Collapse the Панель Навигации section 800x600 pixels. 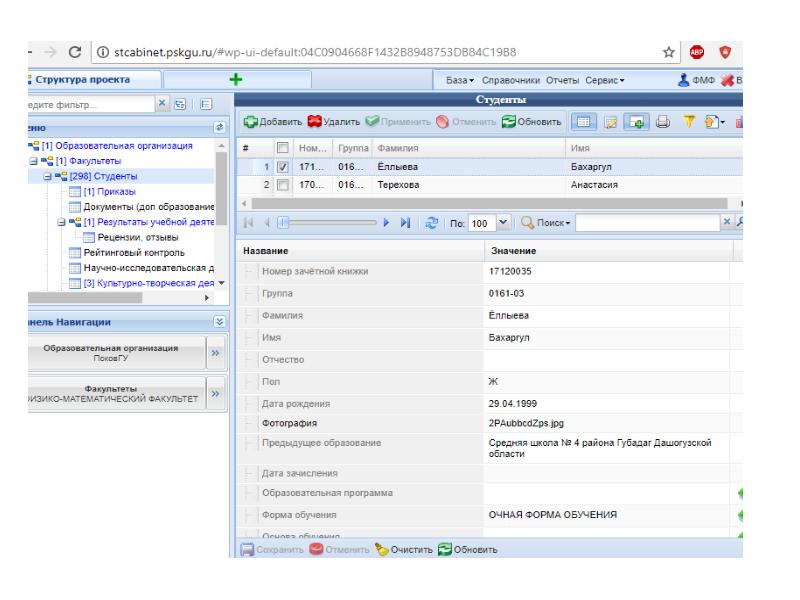(x=219, y=321)
